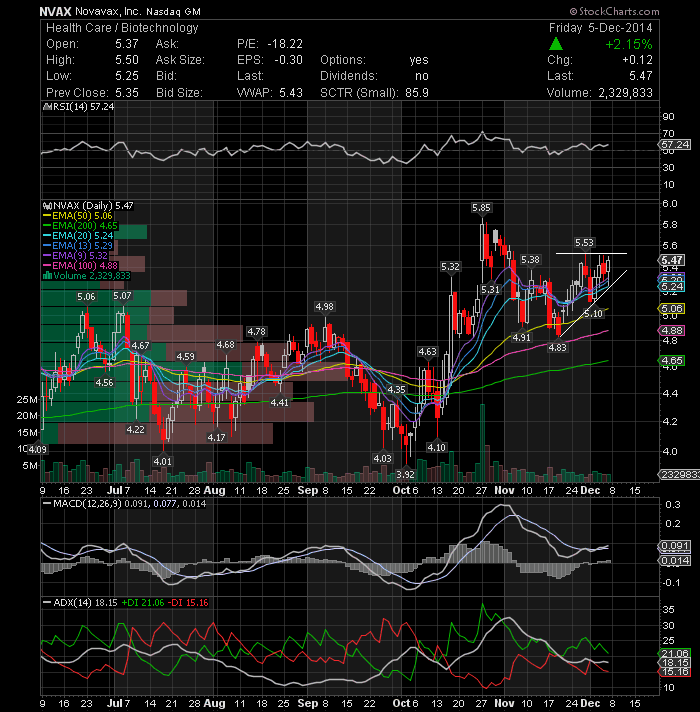Image resolution: width=700 pixels, height=712 pixels.
Task: Click the 4.01 July low annotation
Action: [x=163, y=461]
